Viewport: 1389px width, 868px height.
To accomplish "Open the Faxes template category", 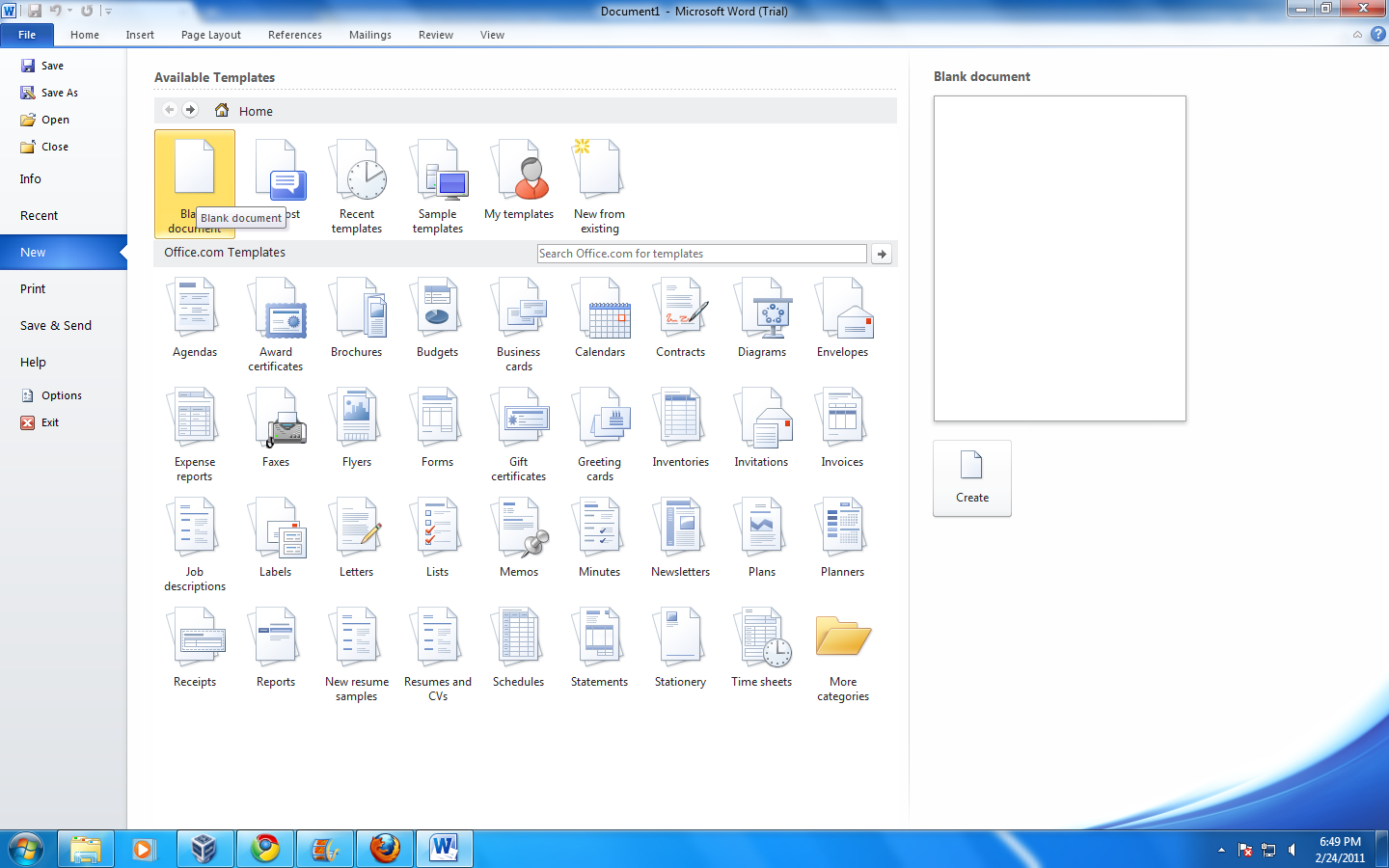I will click(276, 427).
